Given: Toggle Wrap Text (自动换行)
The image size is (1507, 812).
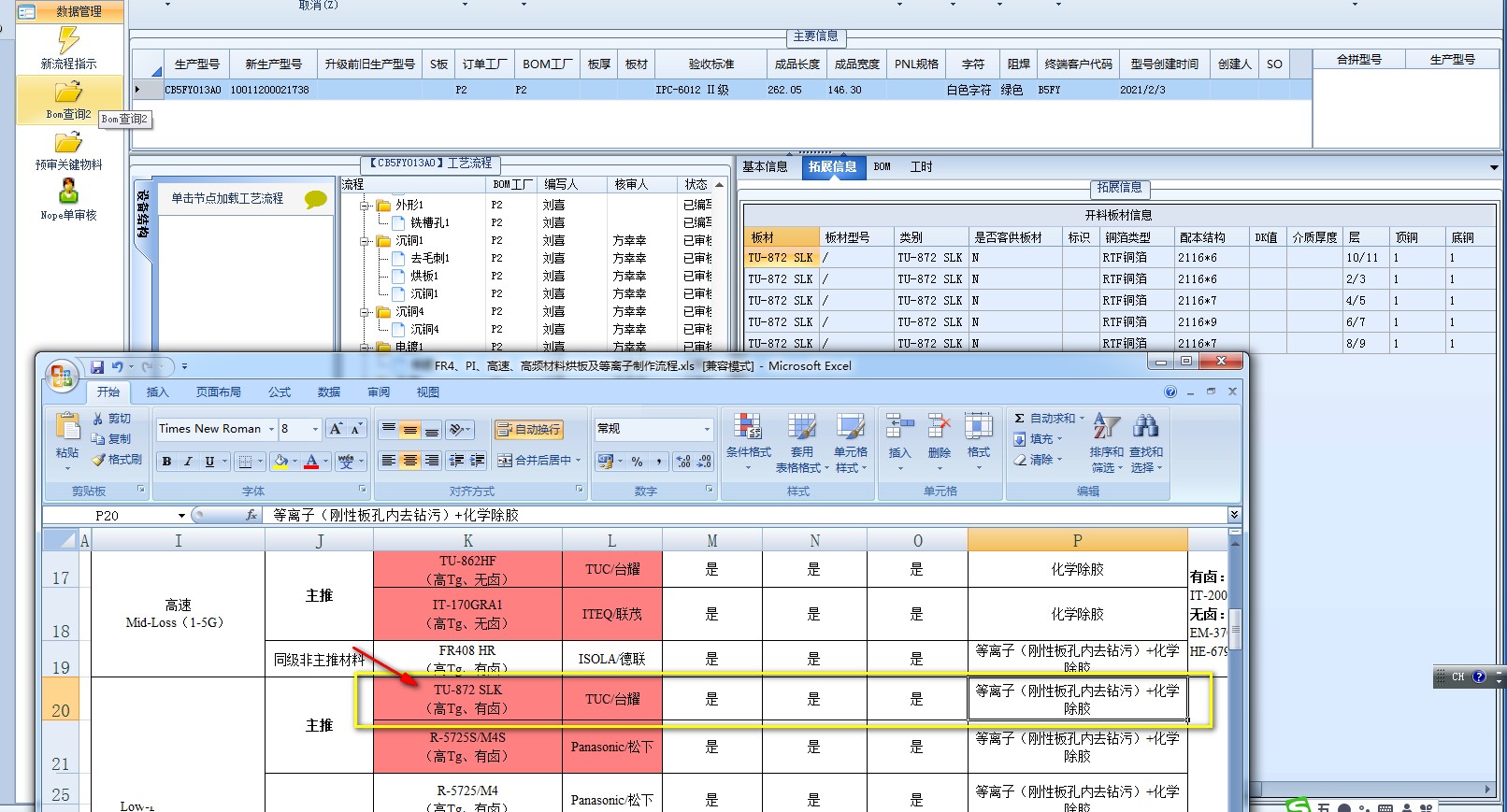Looking at the screenshot, I should point(528,430).
